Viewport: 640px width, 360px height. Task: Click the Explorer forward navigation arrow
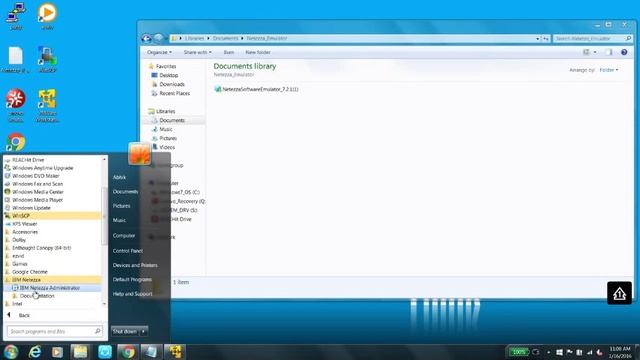coord(159,38)
